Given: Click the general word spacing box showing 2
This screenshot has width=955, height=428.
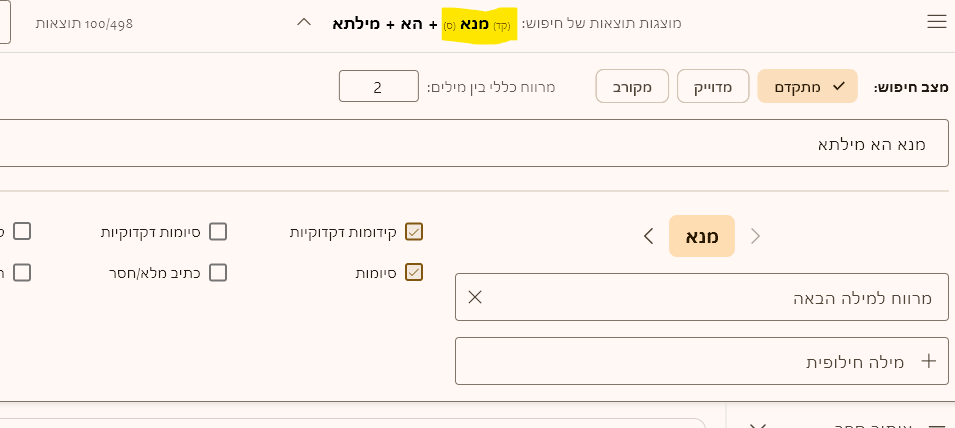Looking at the screenshot, I should click(378, 86).
